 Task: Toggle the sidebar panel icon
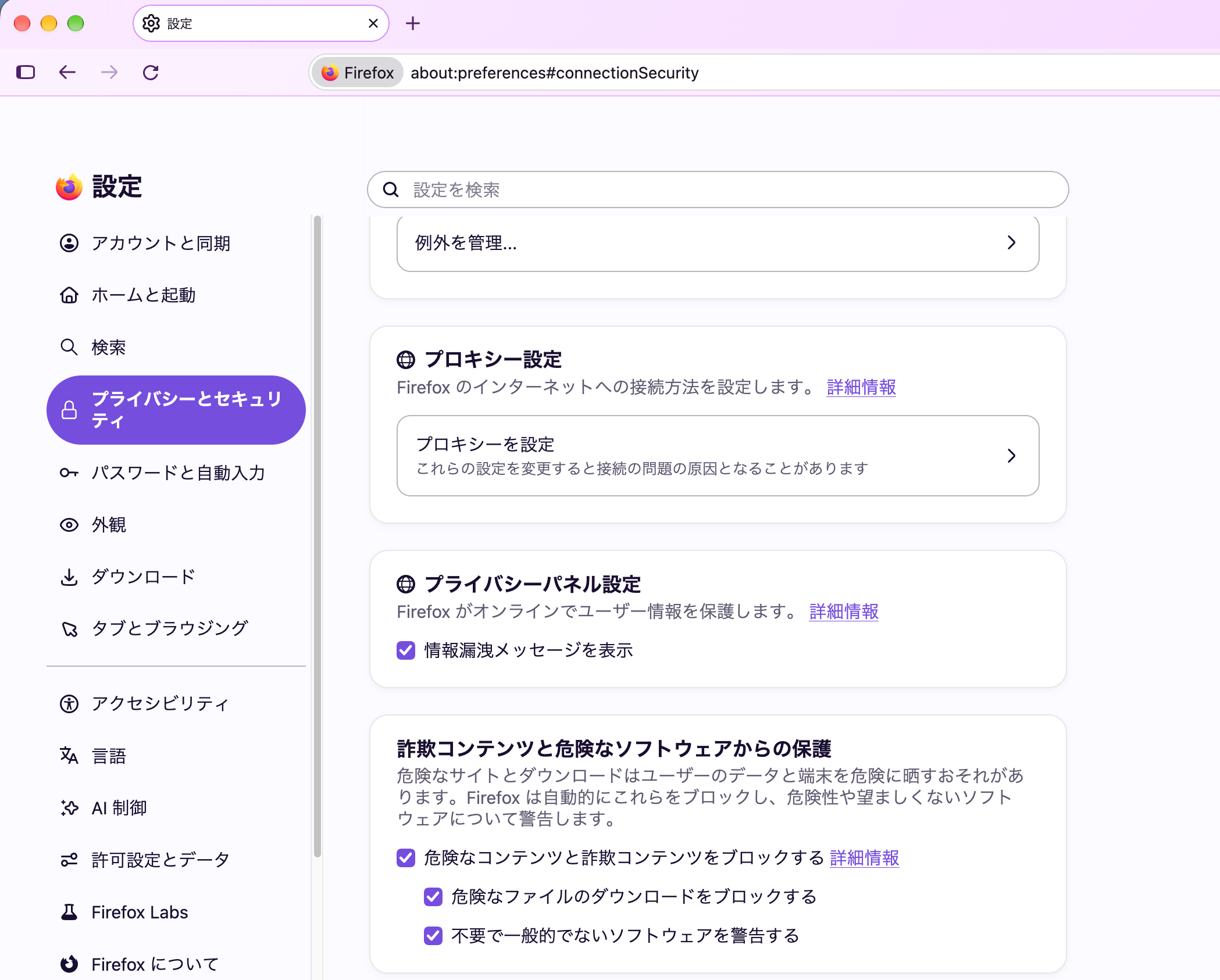coord(26,72)
